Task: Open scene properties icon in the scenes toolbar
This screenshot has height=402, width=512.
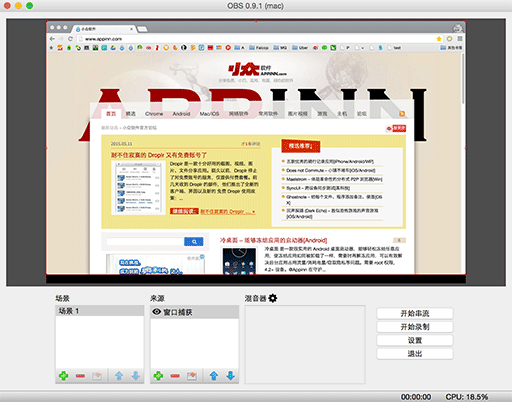Action: point(97,376)
